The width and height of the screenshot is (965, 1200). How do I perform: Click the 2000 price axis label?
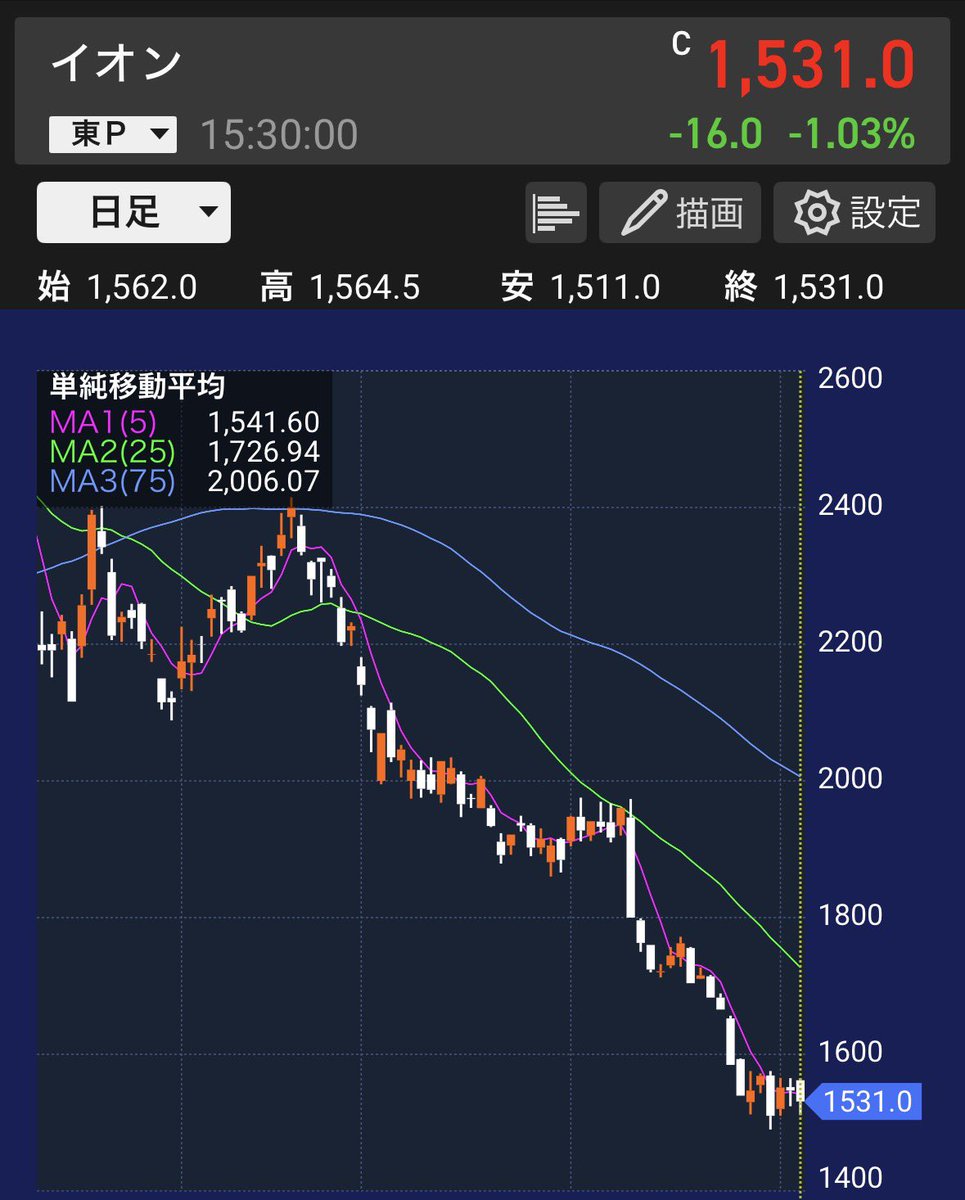pyautogui.click(x=850, y=778)
